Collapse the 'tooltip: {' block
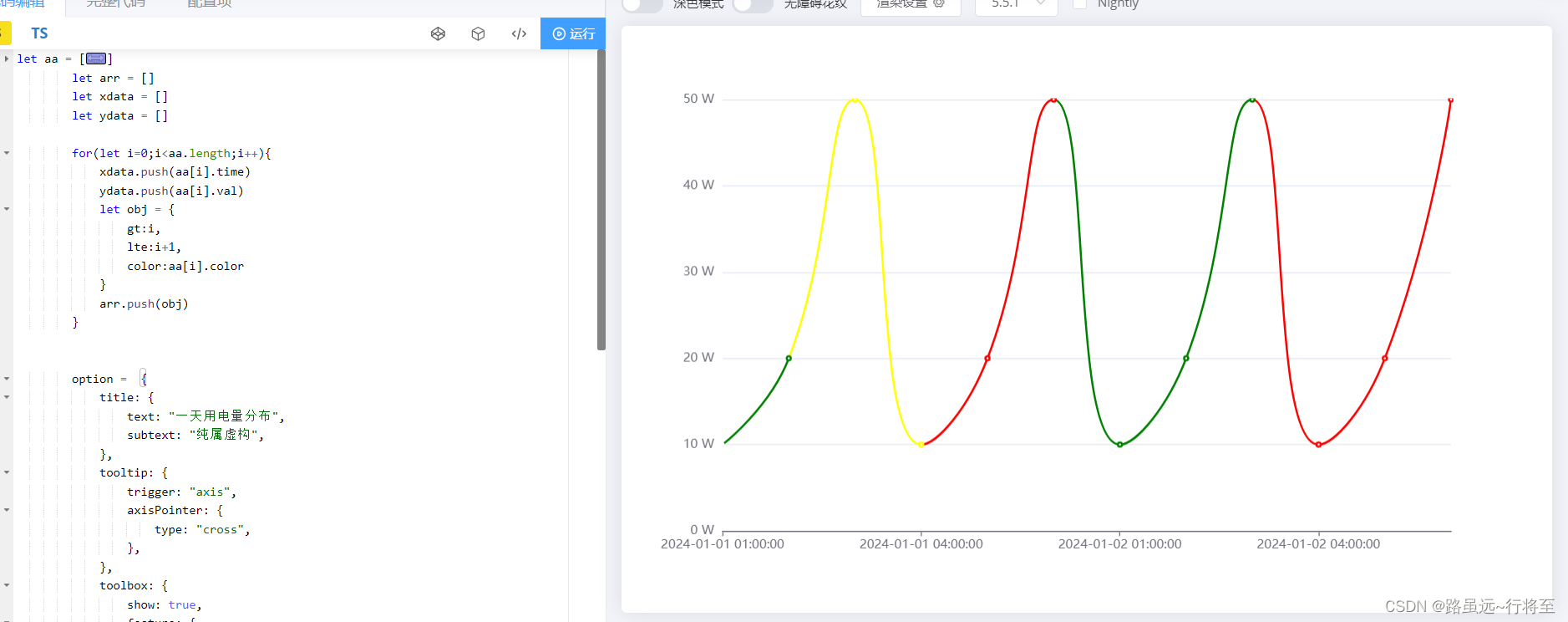Screen dimensions: 1568x622 [x=7, y=472]
